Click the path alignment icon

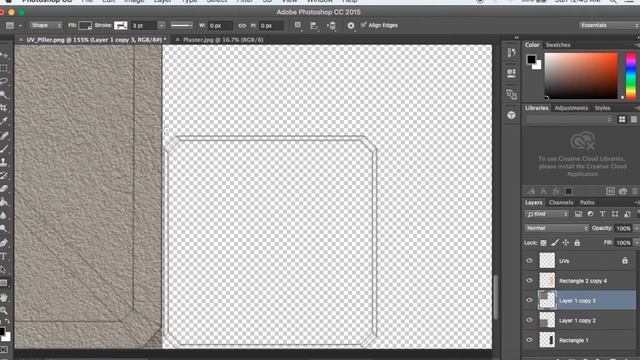(314, 26)
